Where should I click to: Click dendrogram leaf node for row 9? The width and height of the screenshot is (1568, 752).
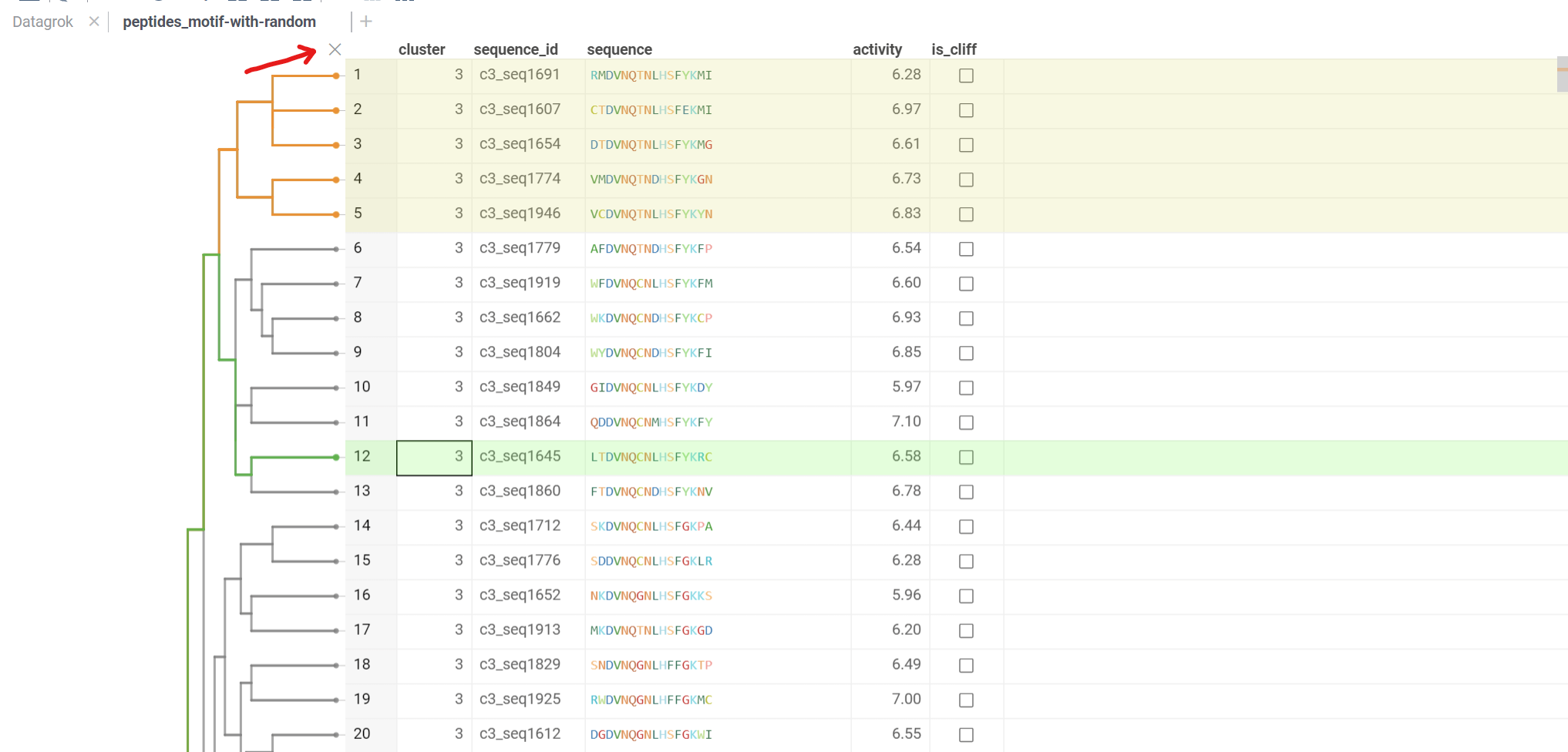tap(336, 353)
